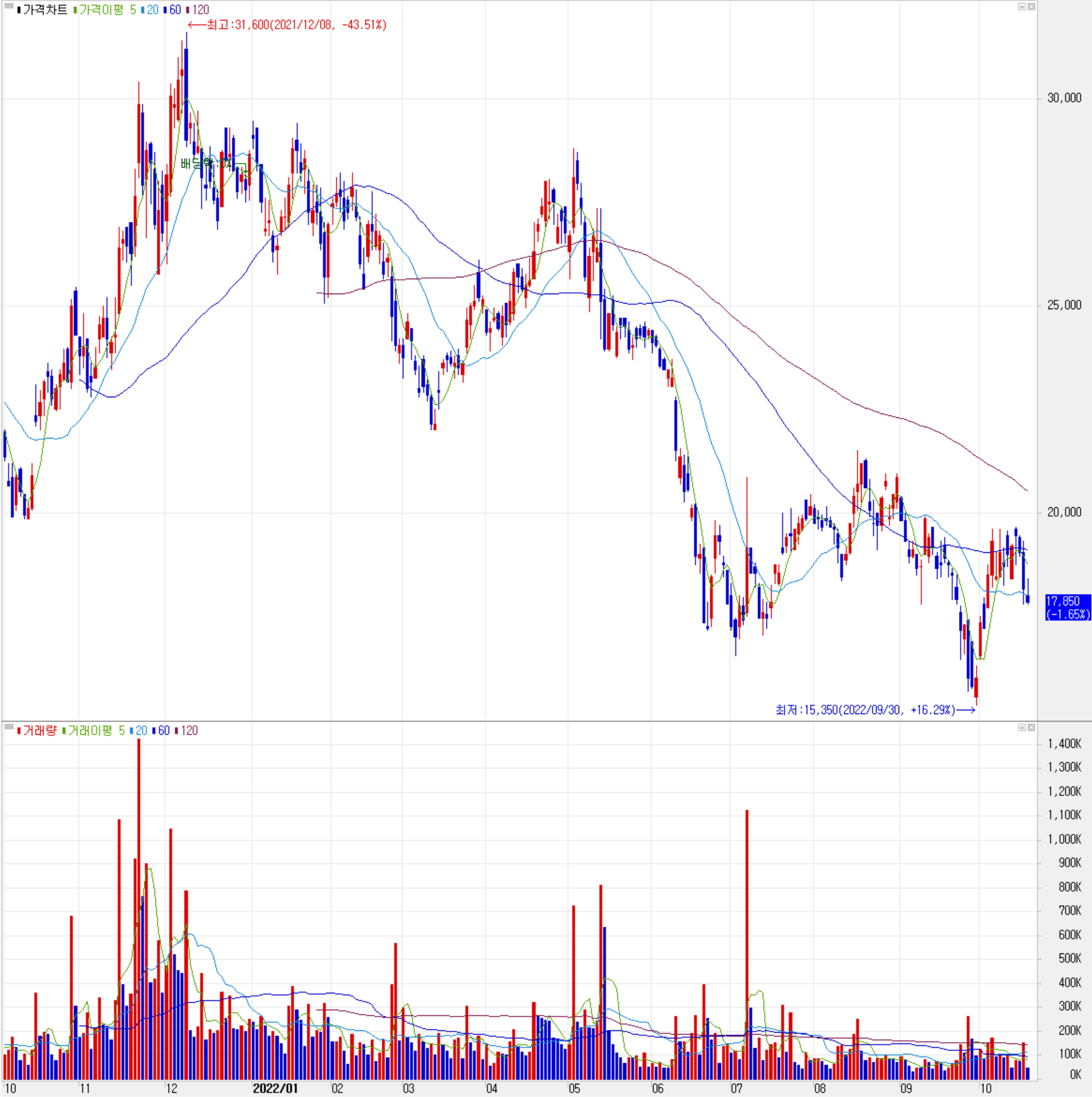Click the current price 17,850 tag

[x=1068, y=608]
